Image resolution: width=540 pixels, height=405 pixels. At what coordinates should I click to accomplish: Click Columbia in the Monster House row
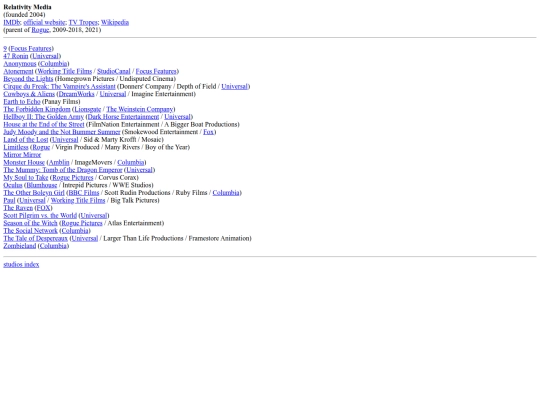131,162
